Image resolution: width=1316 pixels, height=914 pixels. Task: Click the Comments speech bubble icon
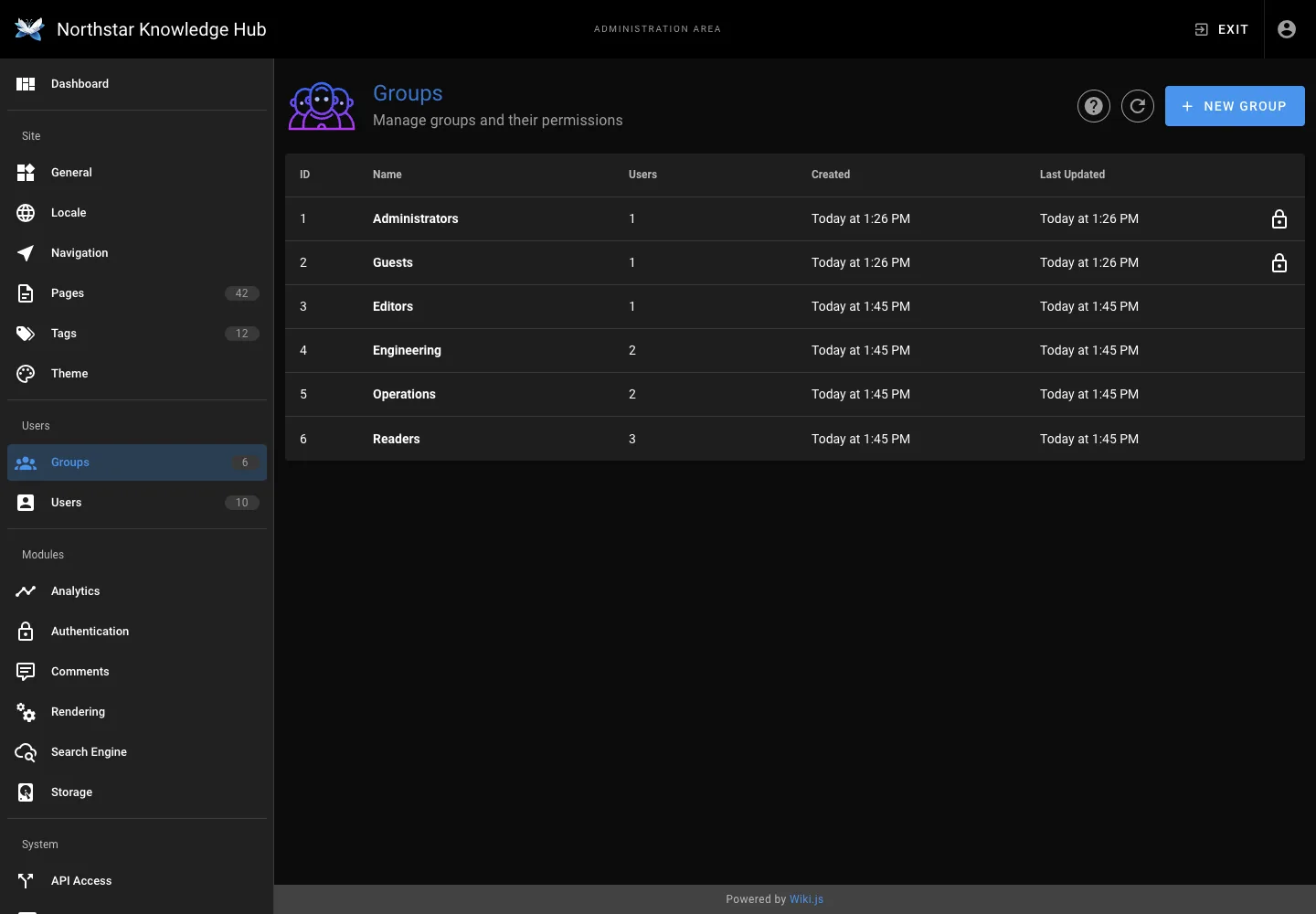[x=26, y=672]
